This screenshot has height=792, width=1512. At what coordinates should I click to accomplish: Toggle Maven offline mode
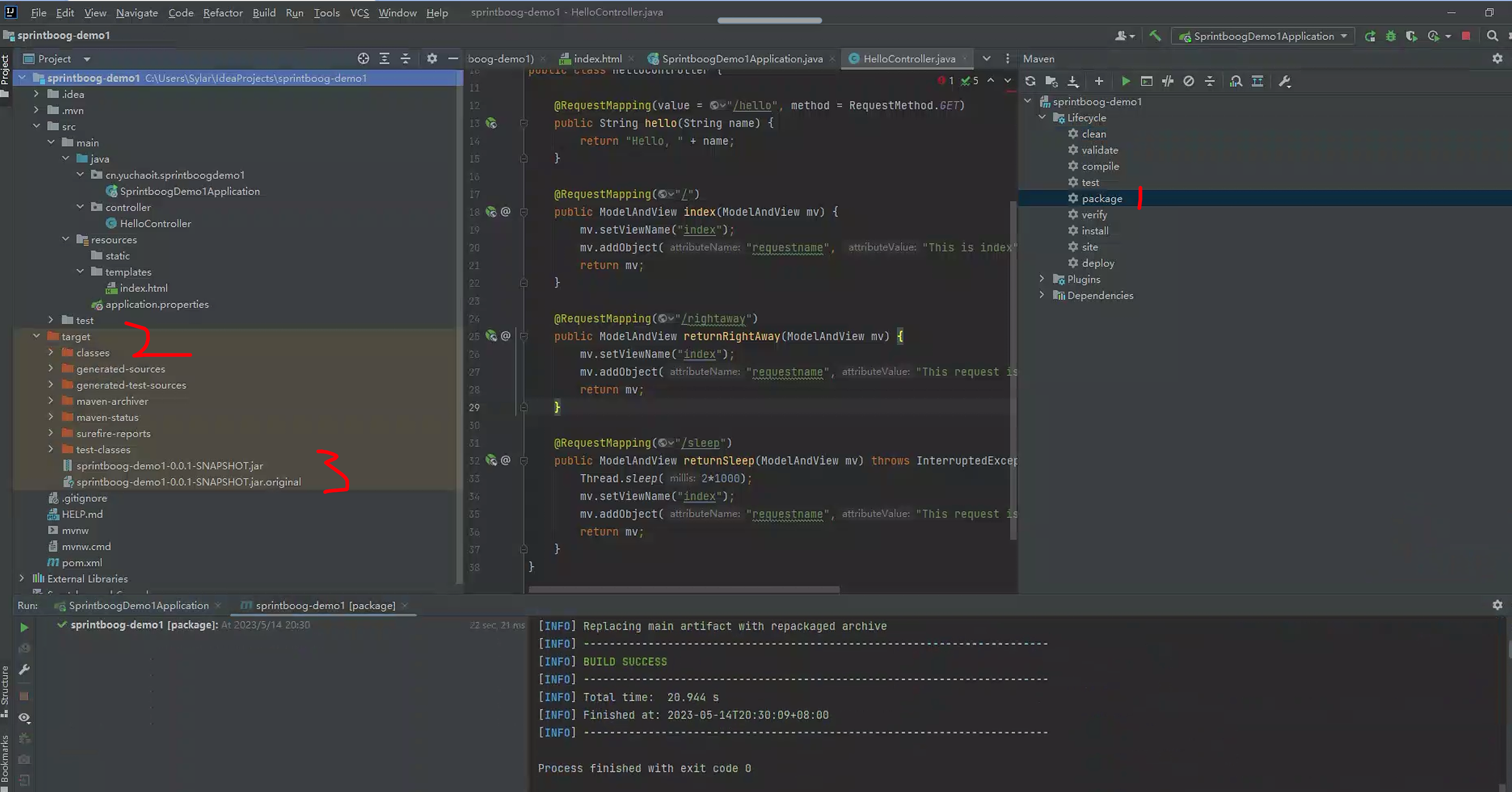(1168, 82)
